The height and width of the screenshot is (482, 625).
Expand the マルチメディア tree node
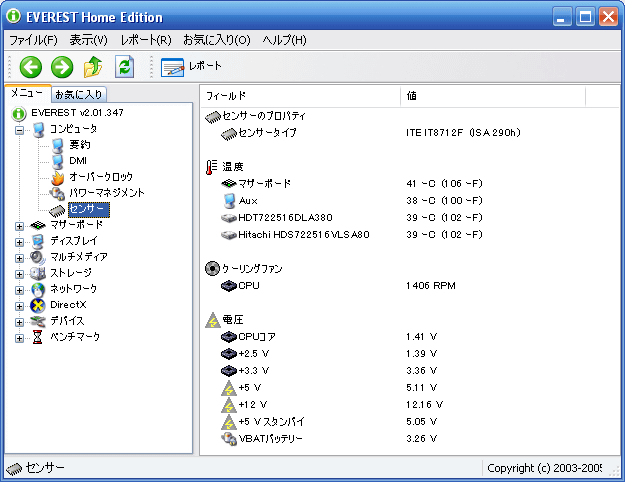[19, 258]
